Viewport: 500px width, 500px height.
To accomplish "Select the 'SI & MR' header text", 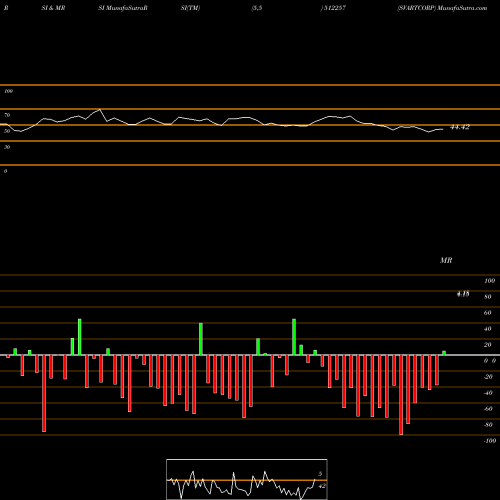I will pos(53,8).
